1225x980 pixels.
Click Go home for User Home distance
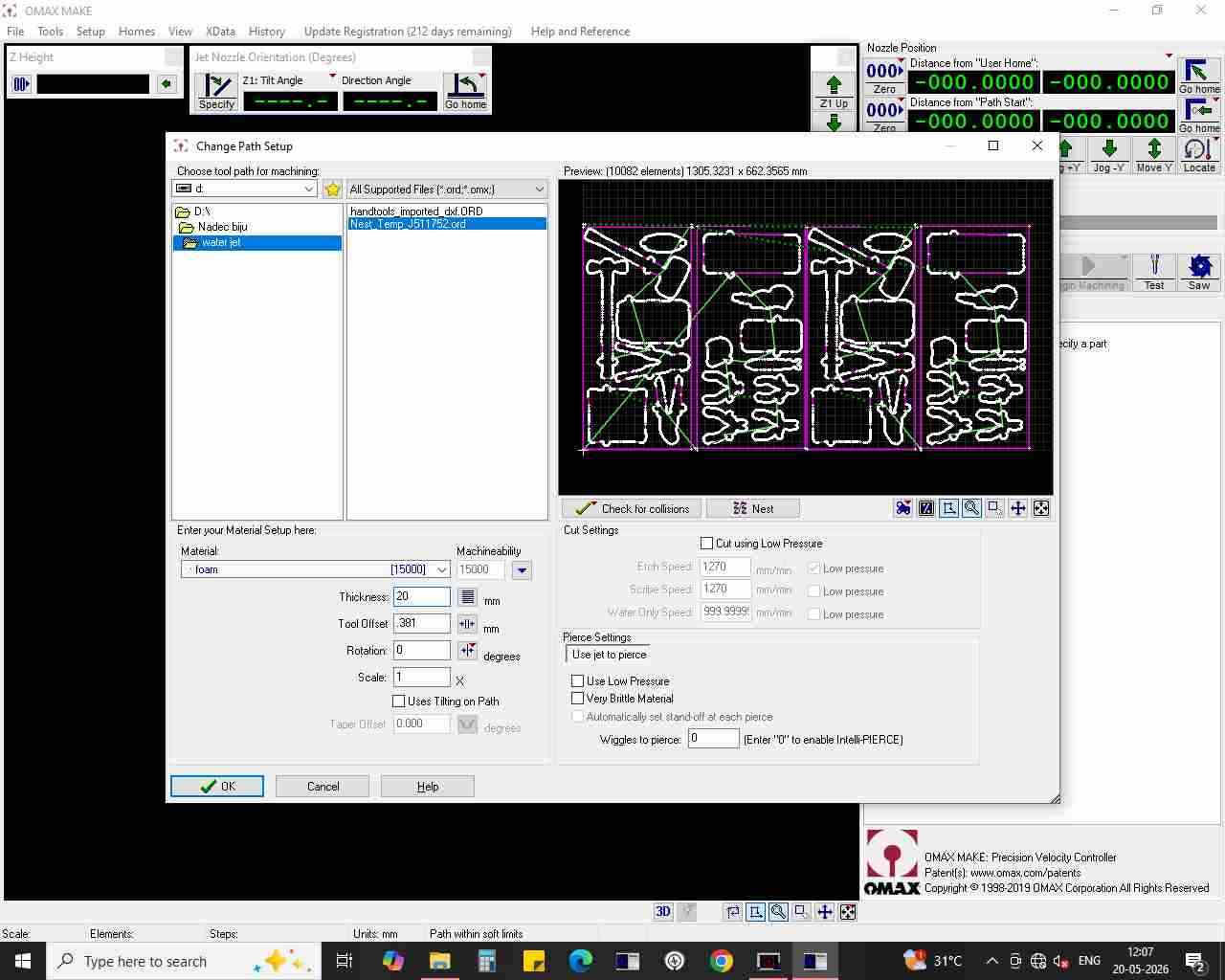[x=1199, y=77]
